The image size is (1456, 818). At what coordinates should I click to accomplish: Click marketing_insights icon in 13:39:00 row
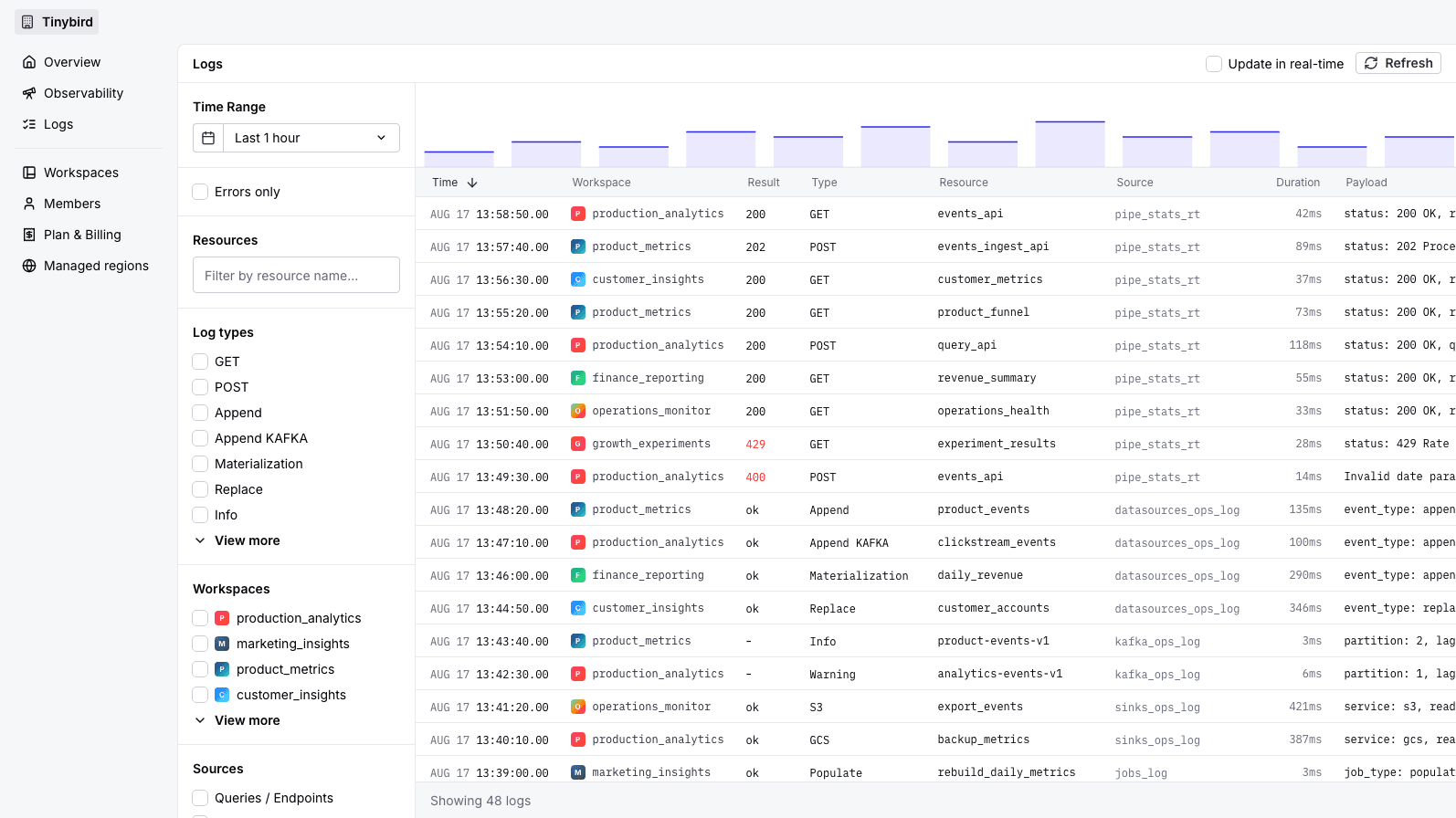pyautogui.click(x=578, y=772)
